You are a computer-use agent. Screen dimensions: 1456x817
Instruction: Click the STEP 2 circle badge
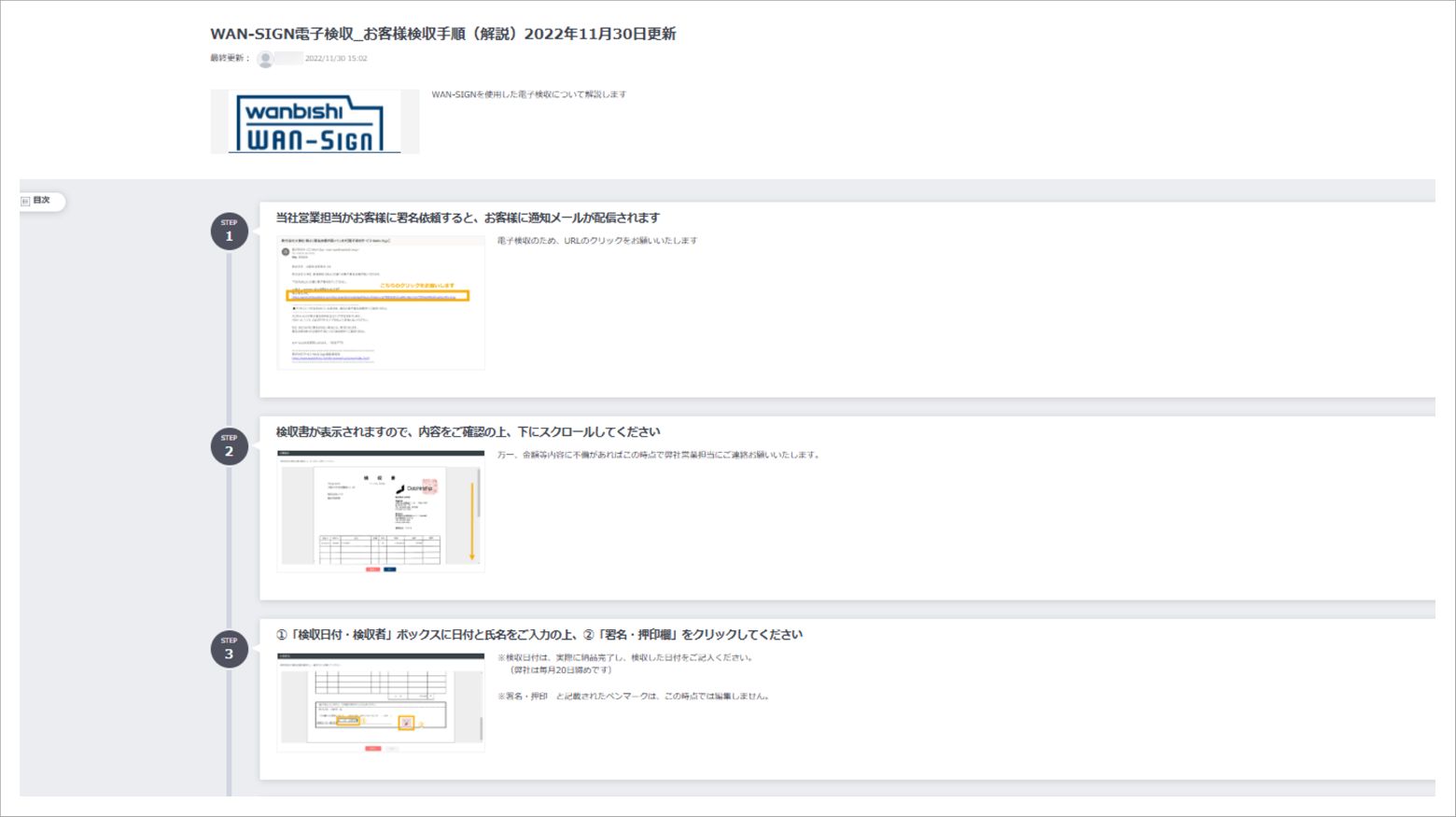(x=229, y=446)
